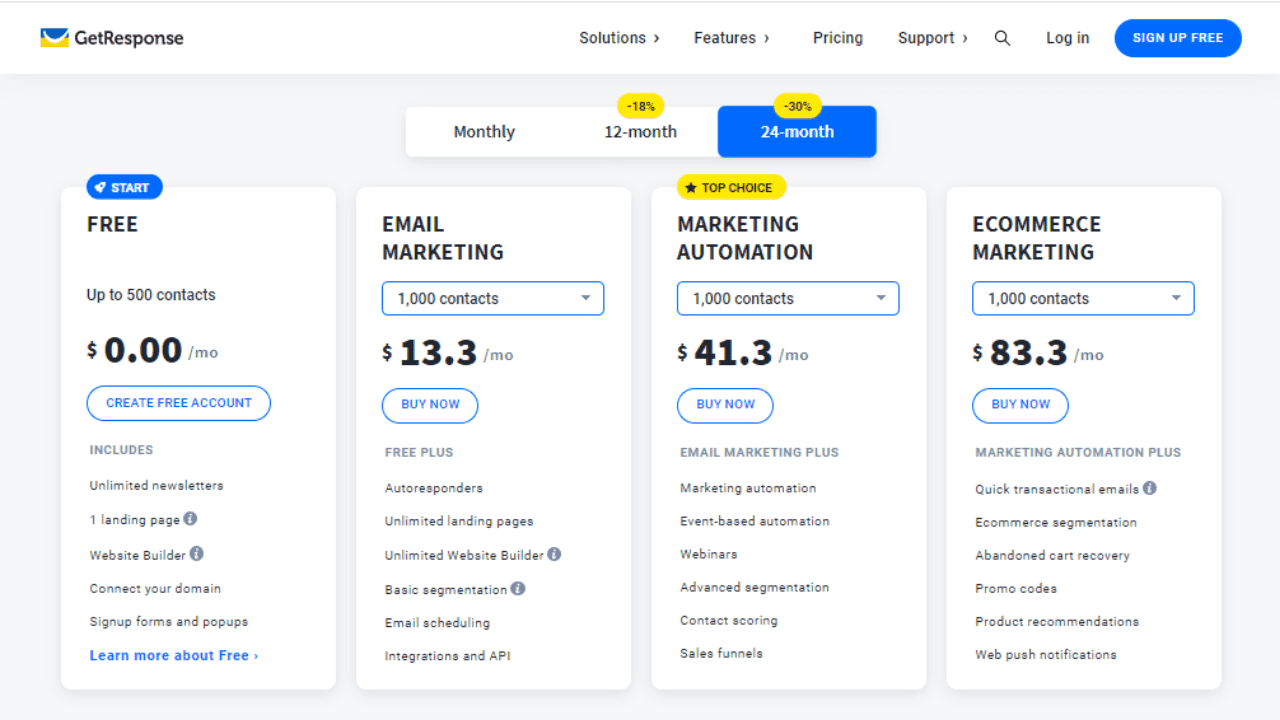Click info icon beside Unlimited Website Builder

(554, 554)
